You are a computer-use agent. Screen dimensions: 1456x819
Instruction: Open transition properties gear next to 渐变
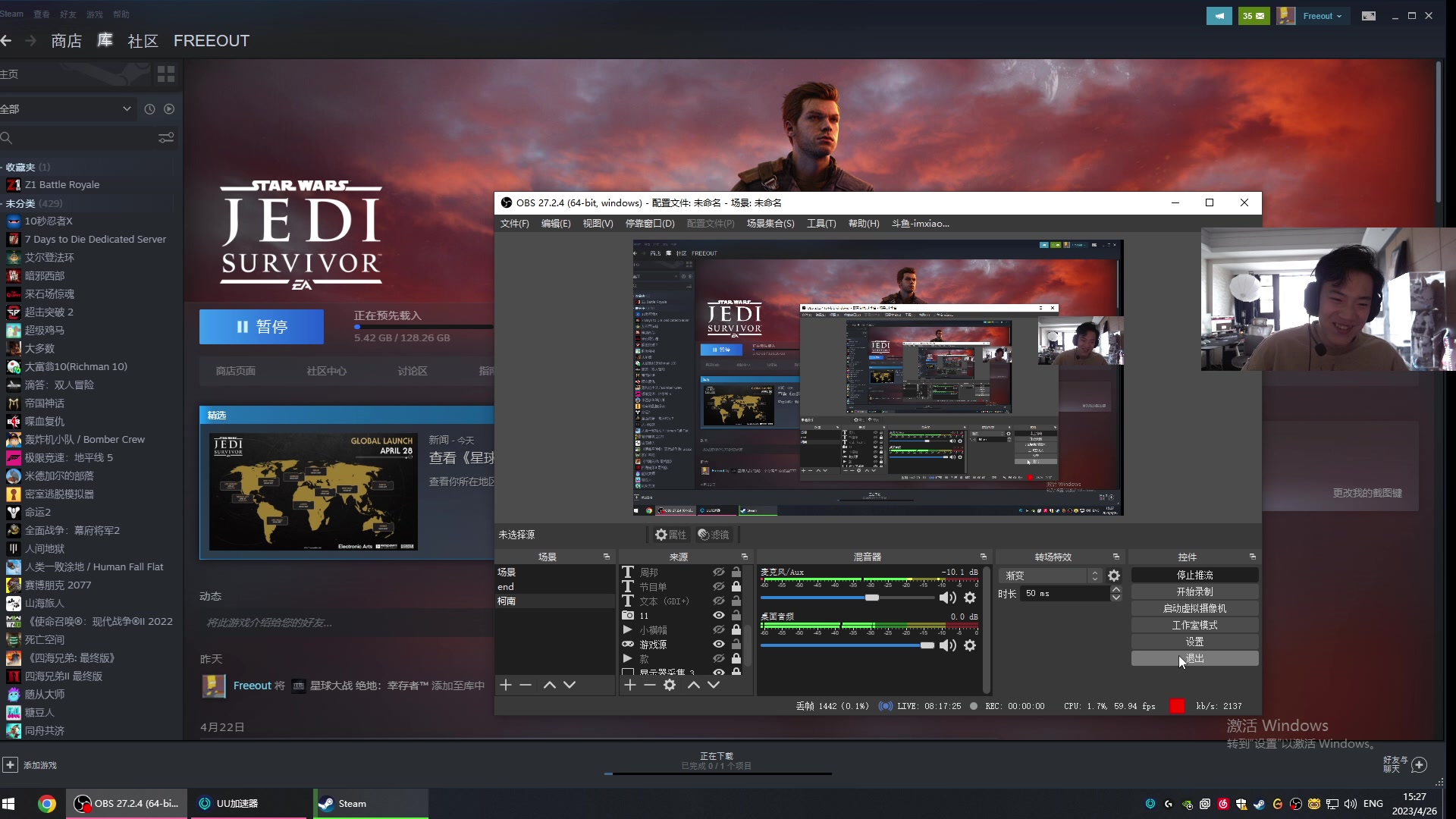1113,576
